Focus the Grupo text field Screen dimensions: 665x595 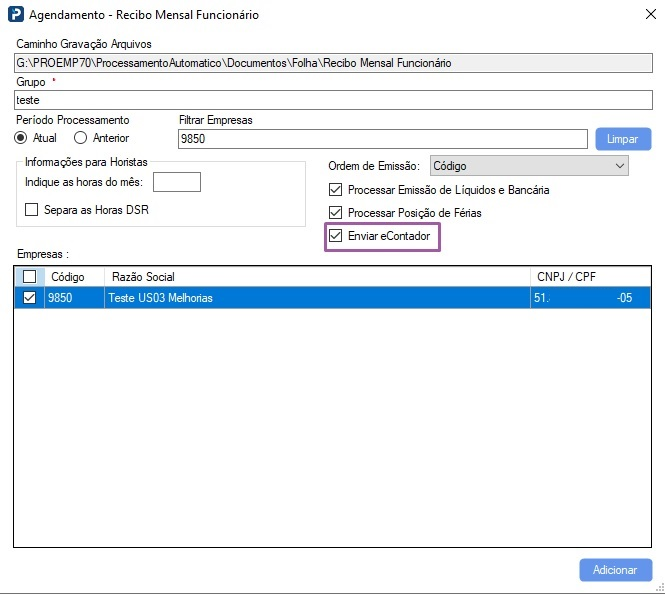[330, 100]
